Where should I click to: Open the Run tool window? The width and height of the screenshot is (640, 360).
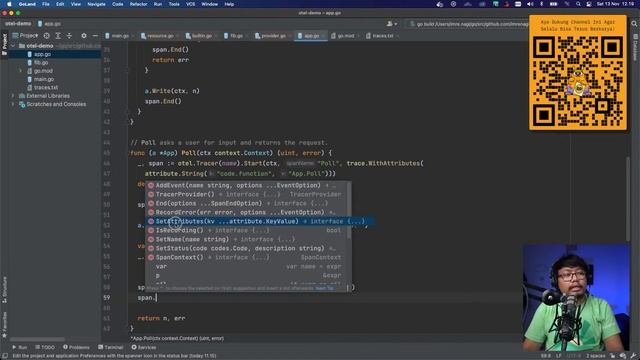pyautogui.click(x=19, y=347)
